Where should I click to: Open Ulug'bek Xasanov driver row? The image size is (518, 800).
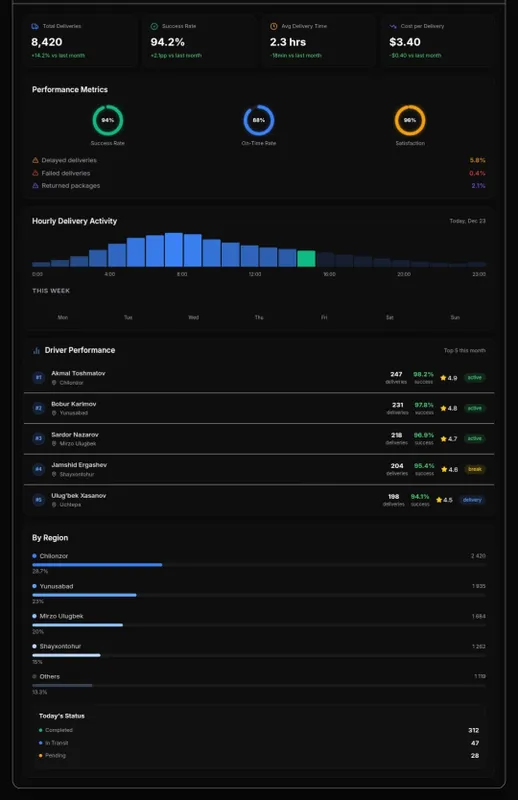259,500
